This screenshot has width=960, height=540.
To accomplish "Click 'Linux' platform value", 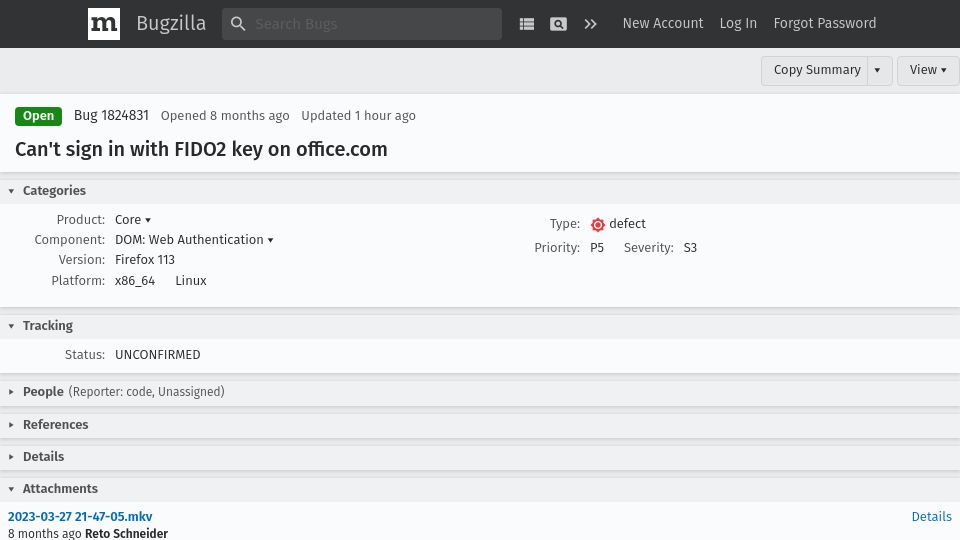I will click(x=191, y=281).
